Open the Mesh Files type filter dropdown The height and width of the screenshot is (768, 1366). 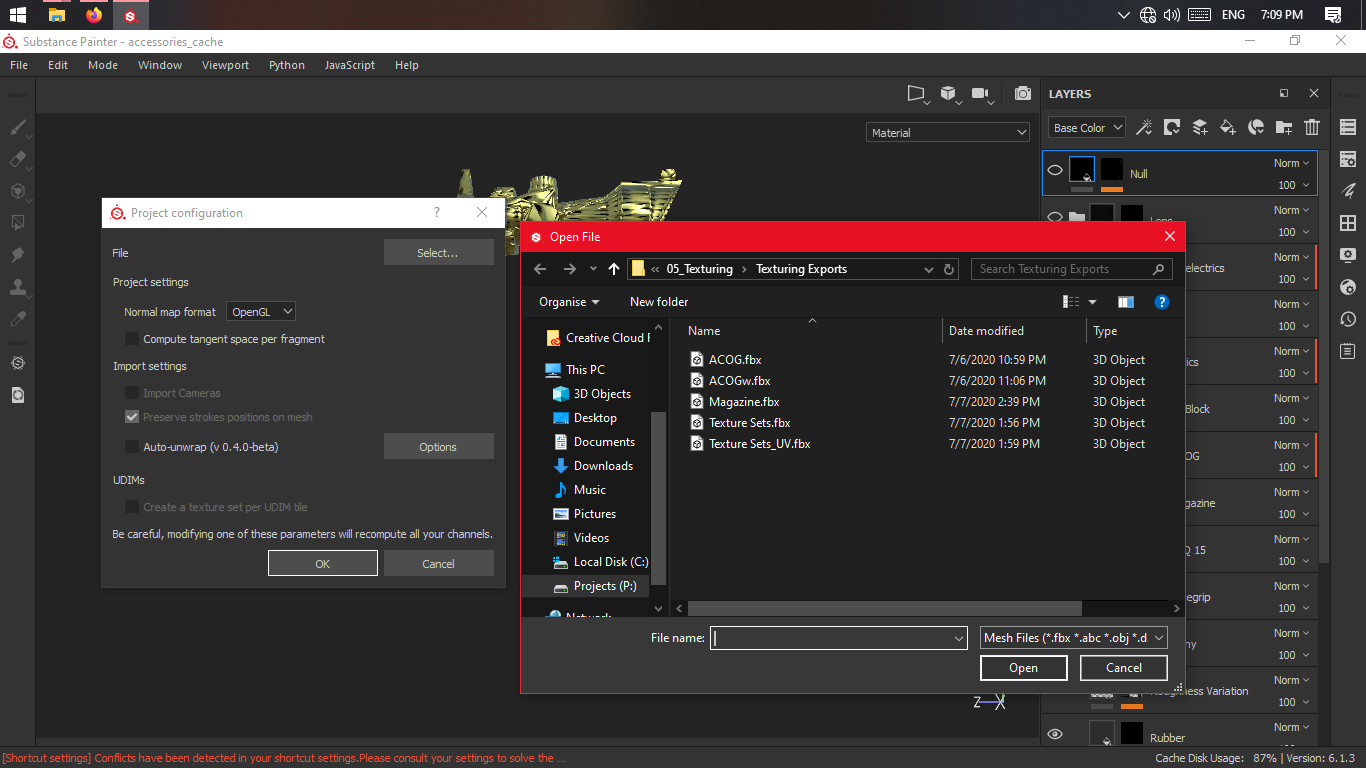(1074, 638)
